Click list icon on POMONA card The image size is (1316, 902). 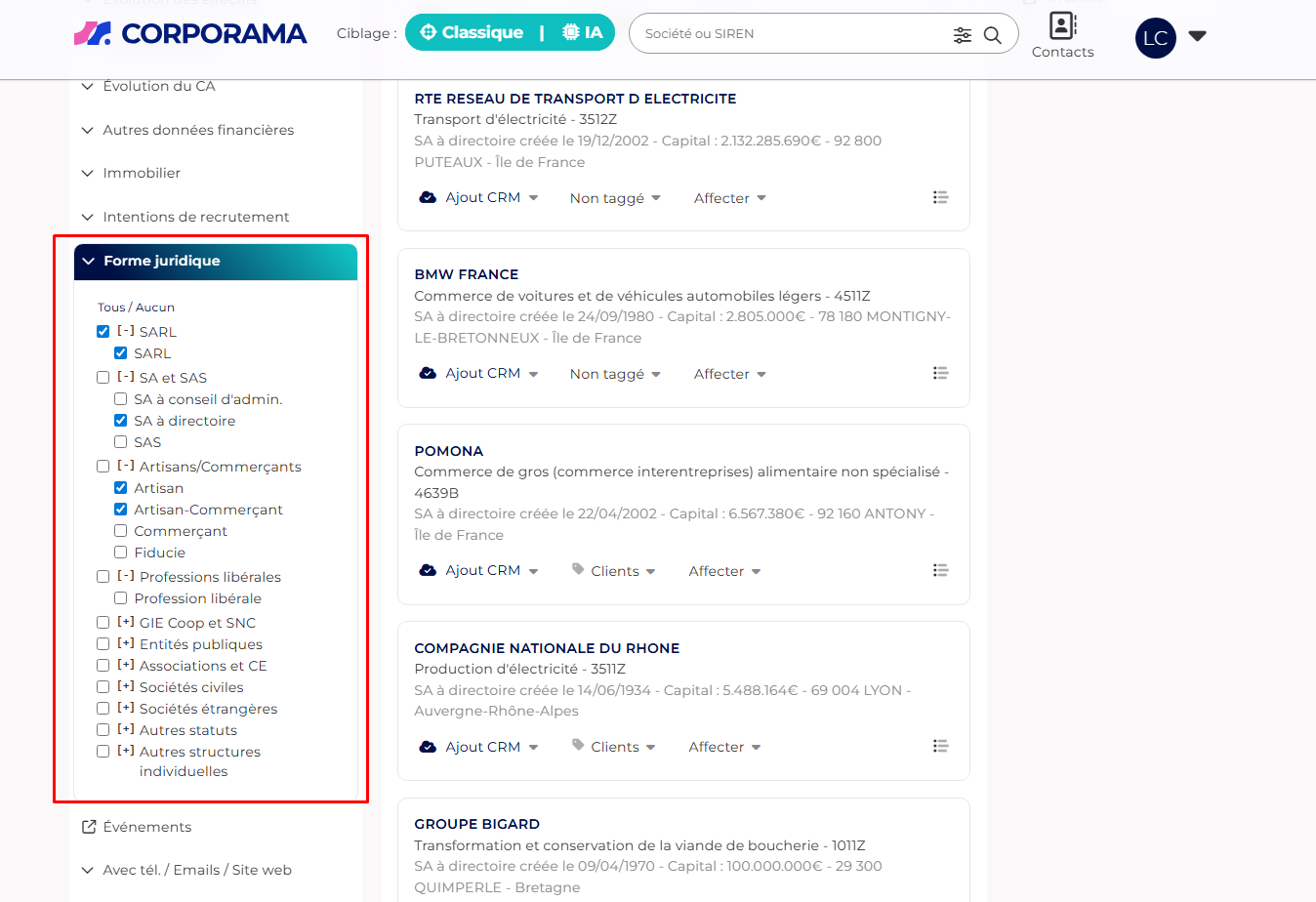pyautogui.click(x=940, y=570)
